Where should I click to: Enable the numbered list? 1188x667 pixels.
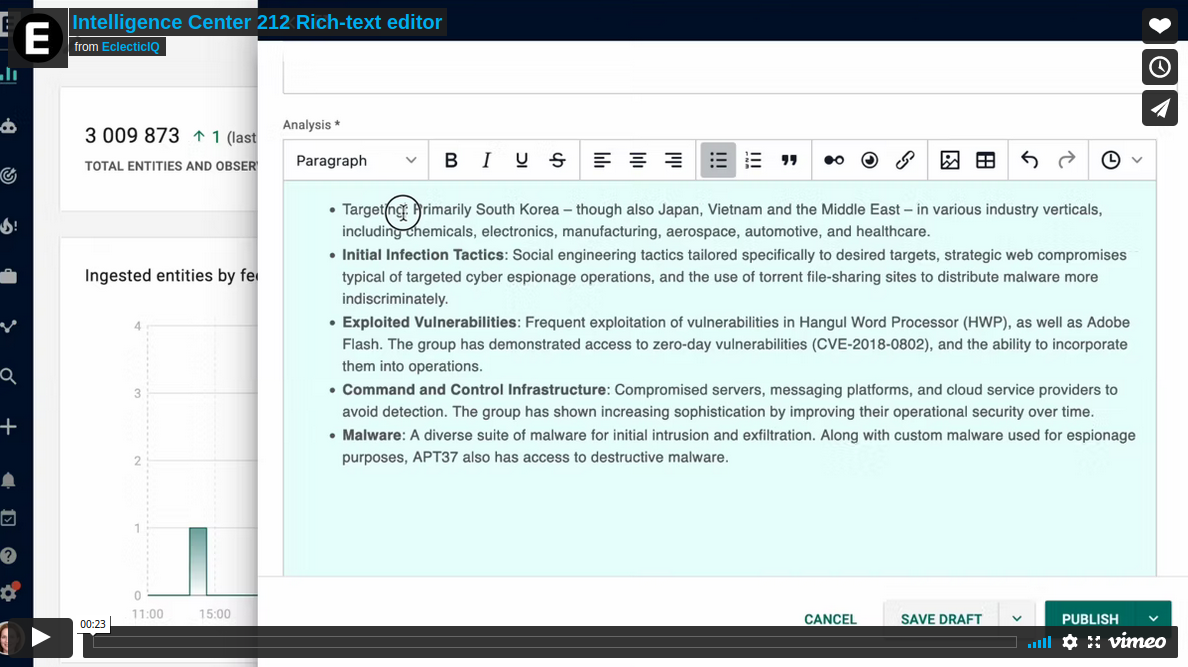click(752, 160)
